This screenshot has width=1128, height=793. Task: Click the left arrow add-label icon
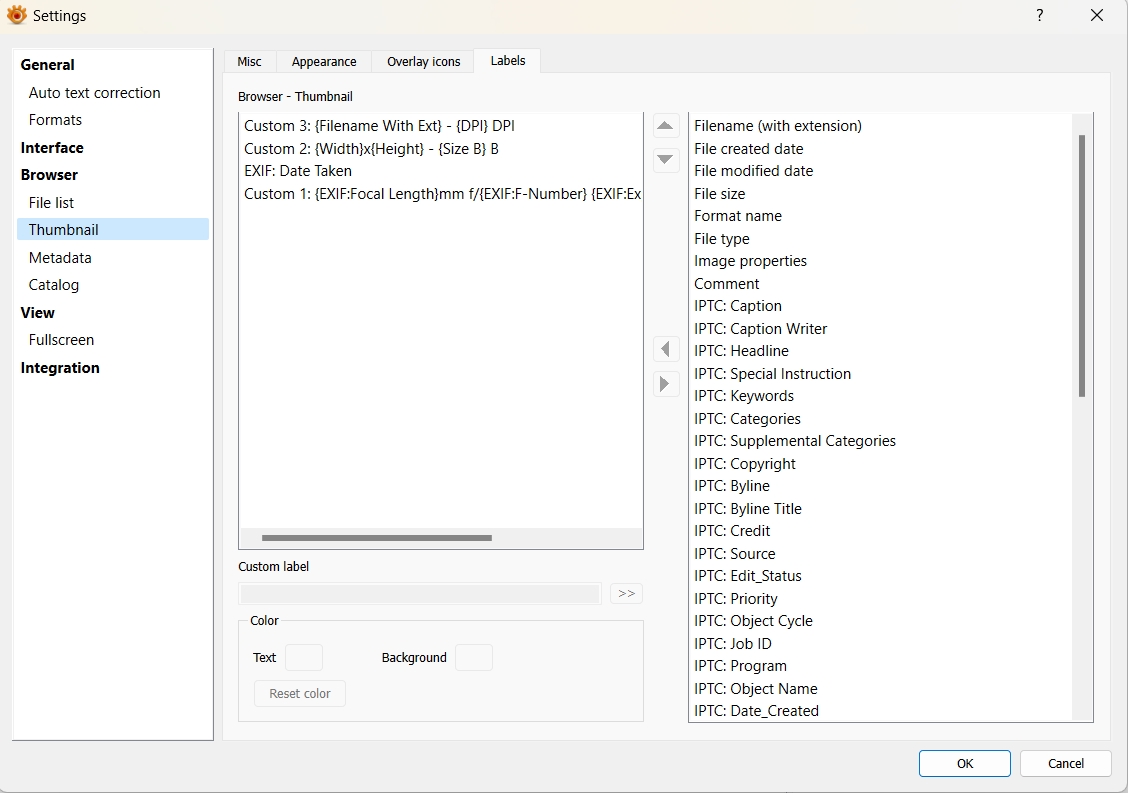coord(666,350)
